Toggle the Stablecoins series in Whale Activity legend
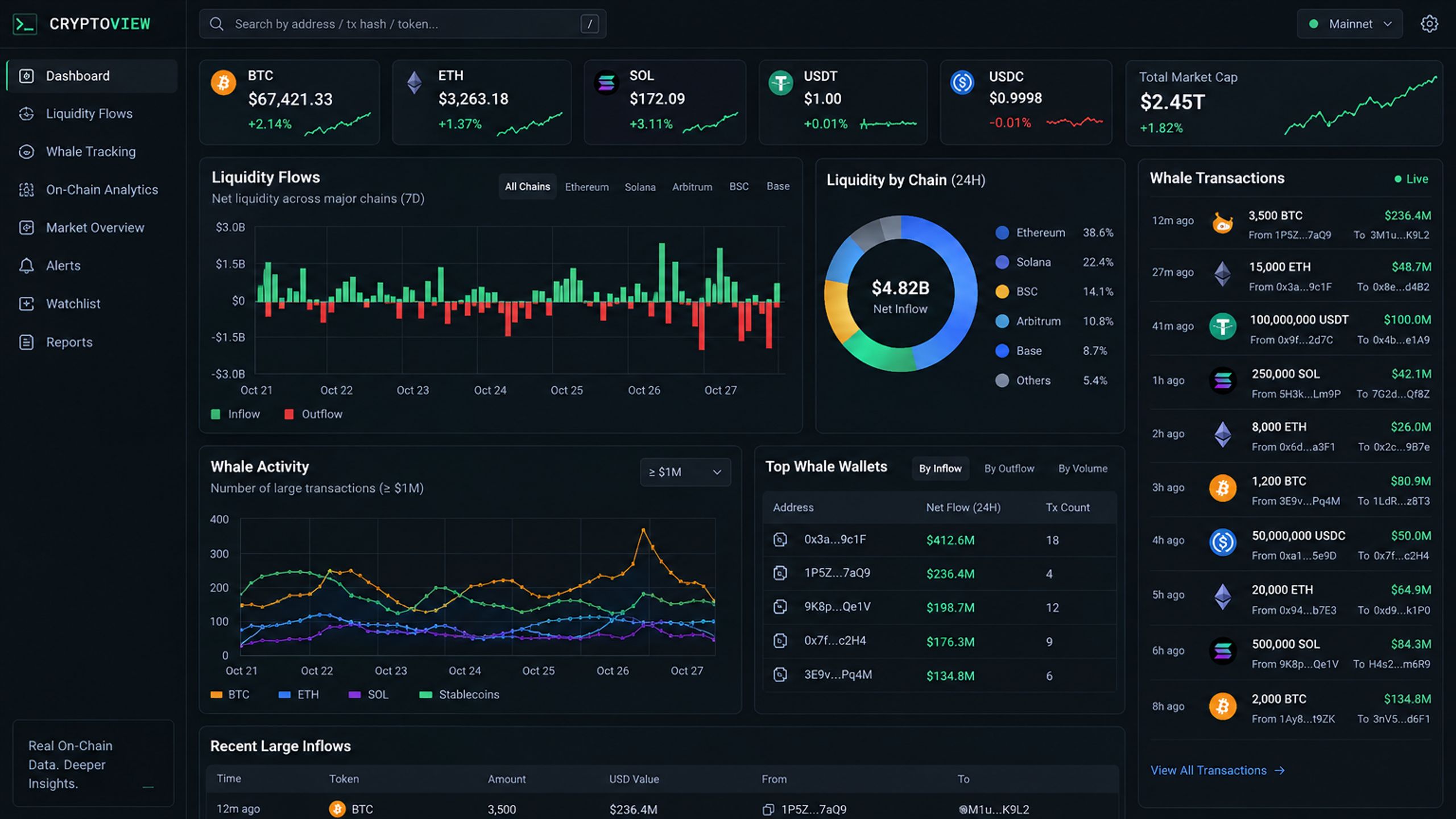 [459, 694]
